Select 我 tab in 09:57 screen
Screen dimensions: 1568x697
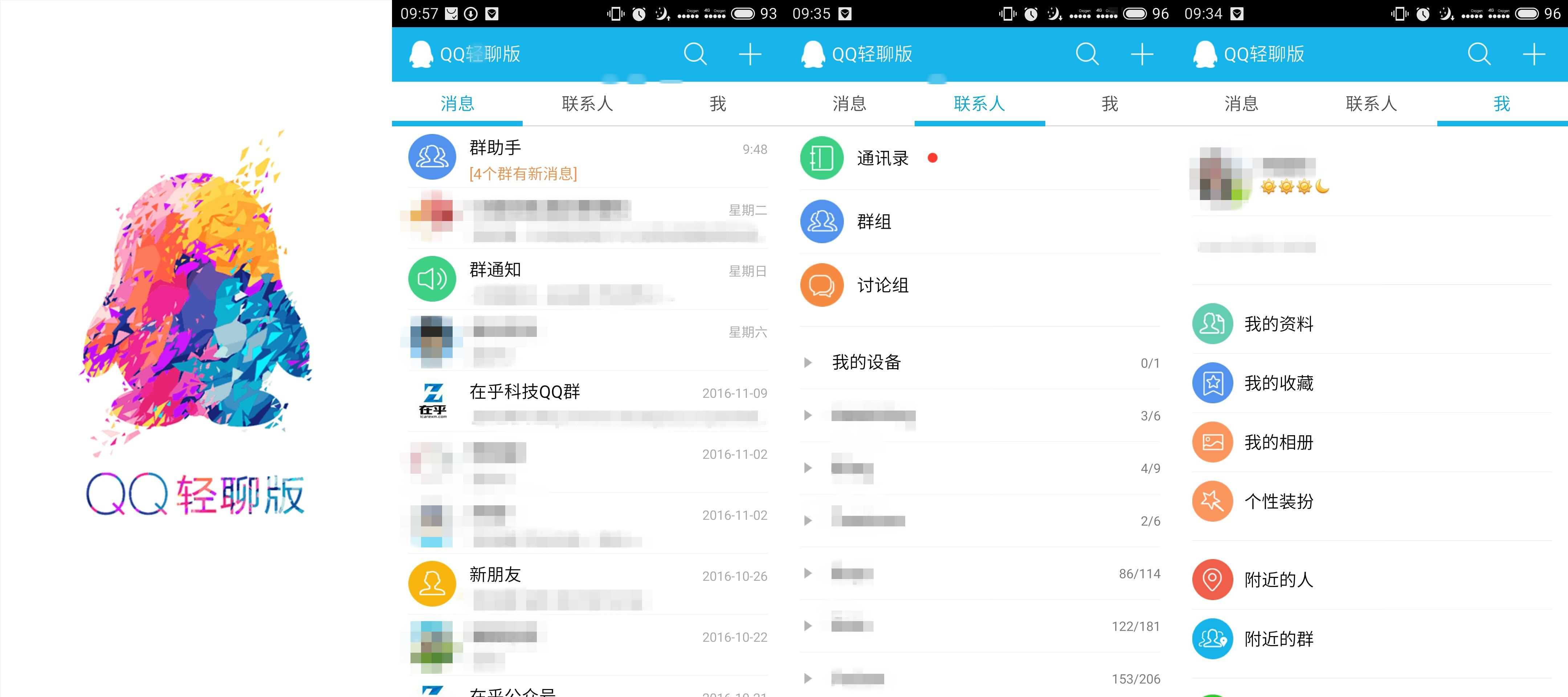pyautogui.click(x=718, y=104)
